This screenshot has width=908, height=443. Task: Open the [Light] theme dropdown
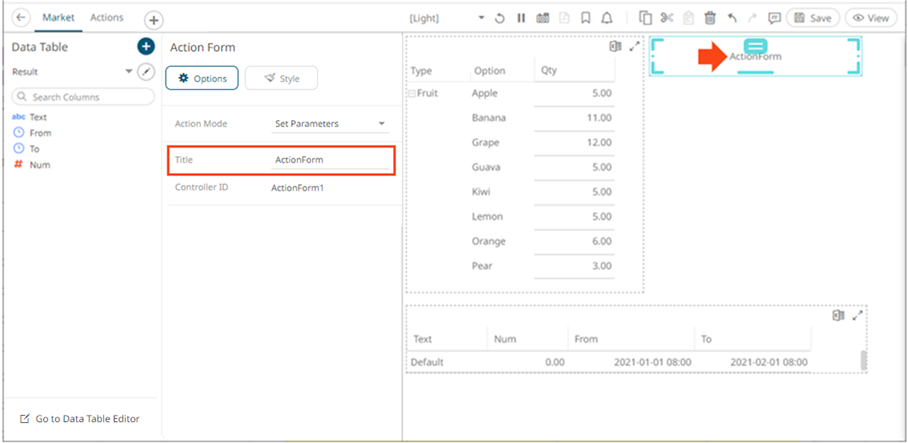point(446,18)
